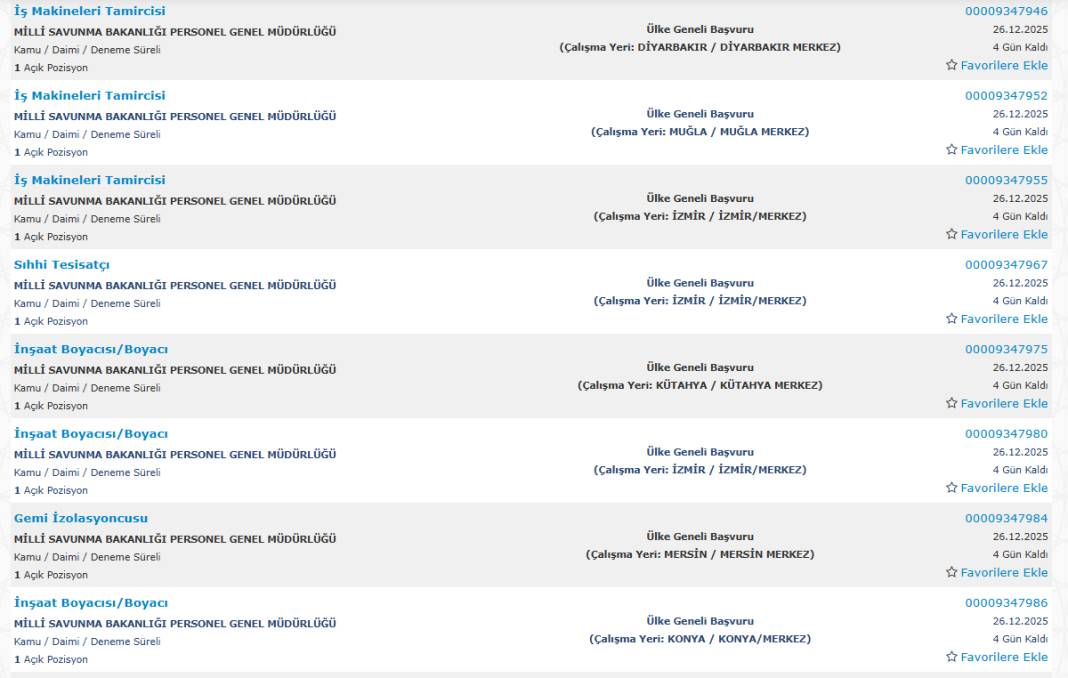The image size is (1068, 678).
Task: Open İnşaat Boyacısı/Boyacı posting for Kütahya
Action: [x=90, y=349]
